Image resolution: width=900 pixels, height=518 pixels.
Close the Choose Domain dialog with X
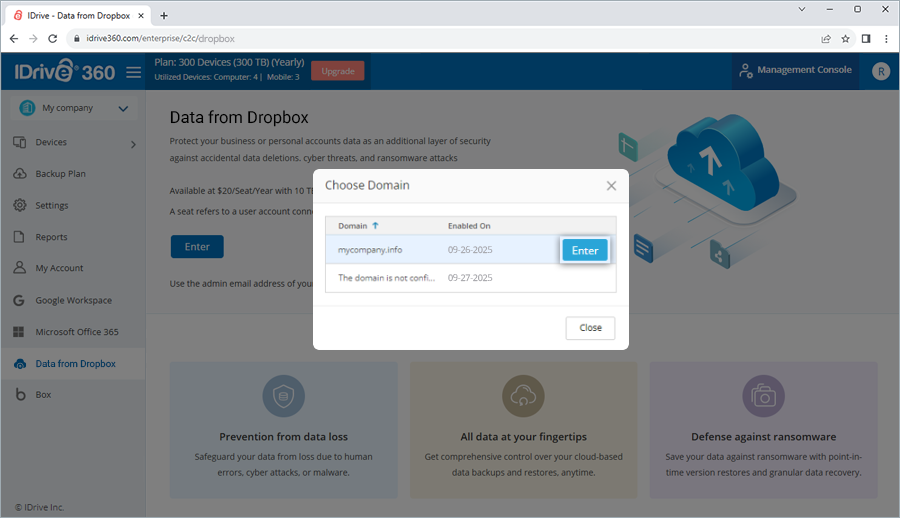click(611, 185)
